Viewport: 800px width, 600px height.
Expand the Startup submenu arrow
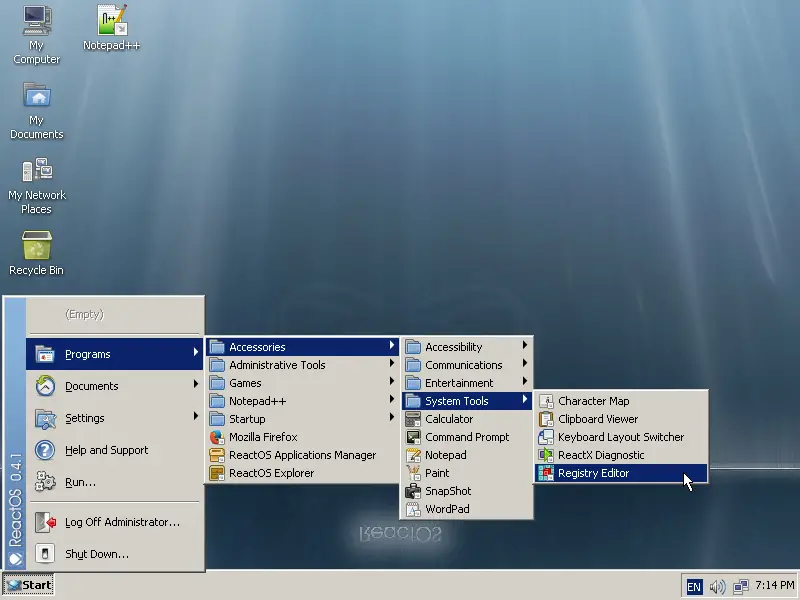click(391, 417)
